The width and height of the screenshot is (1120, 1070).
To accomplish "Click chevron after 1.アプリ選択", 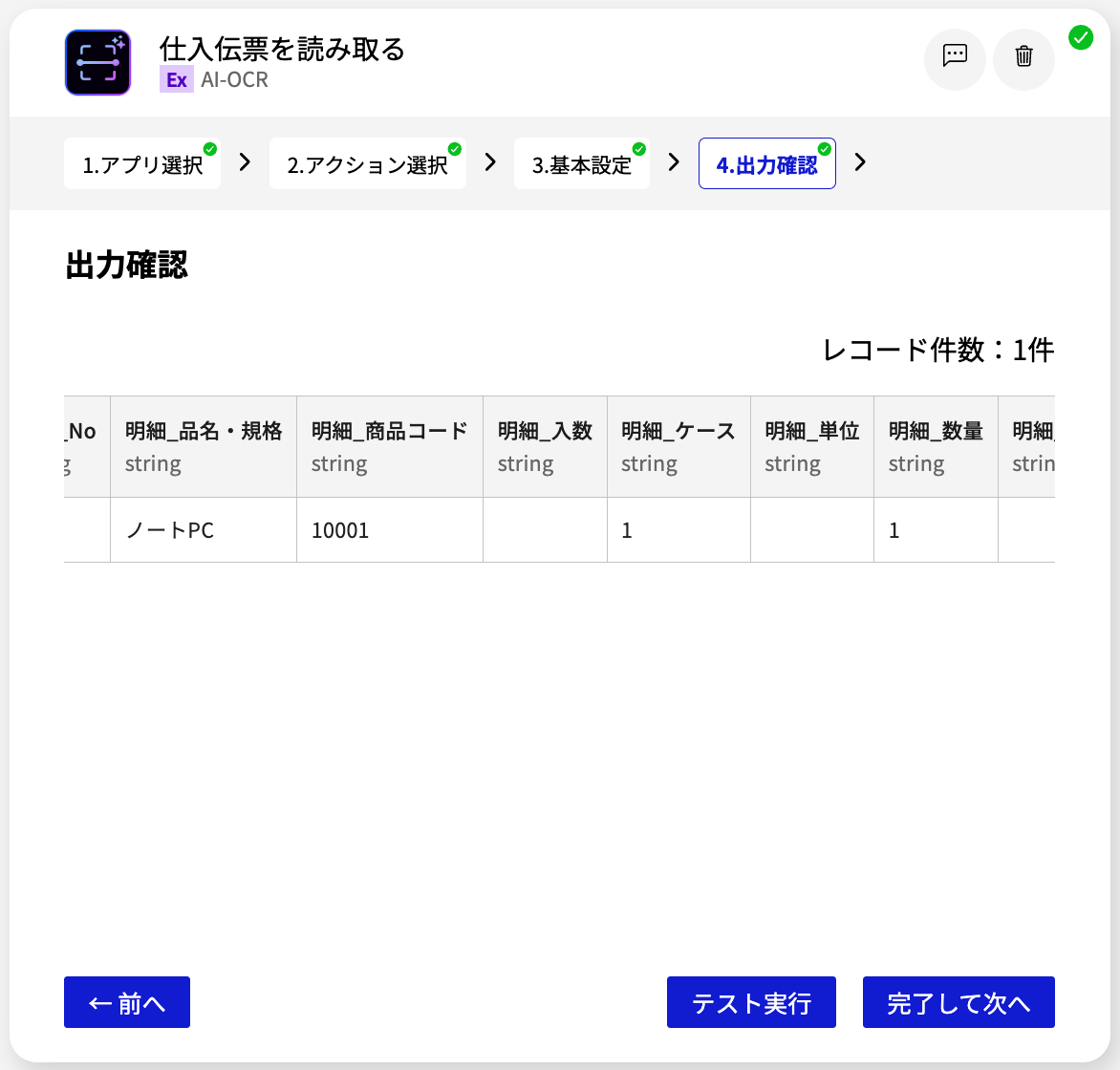I will point(245,162).
